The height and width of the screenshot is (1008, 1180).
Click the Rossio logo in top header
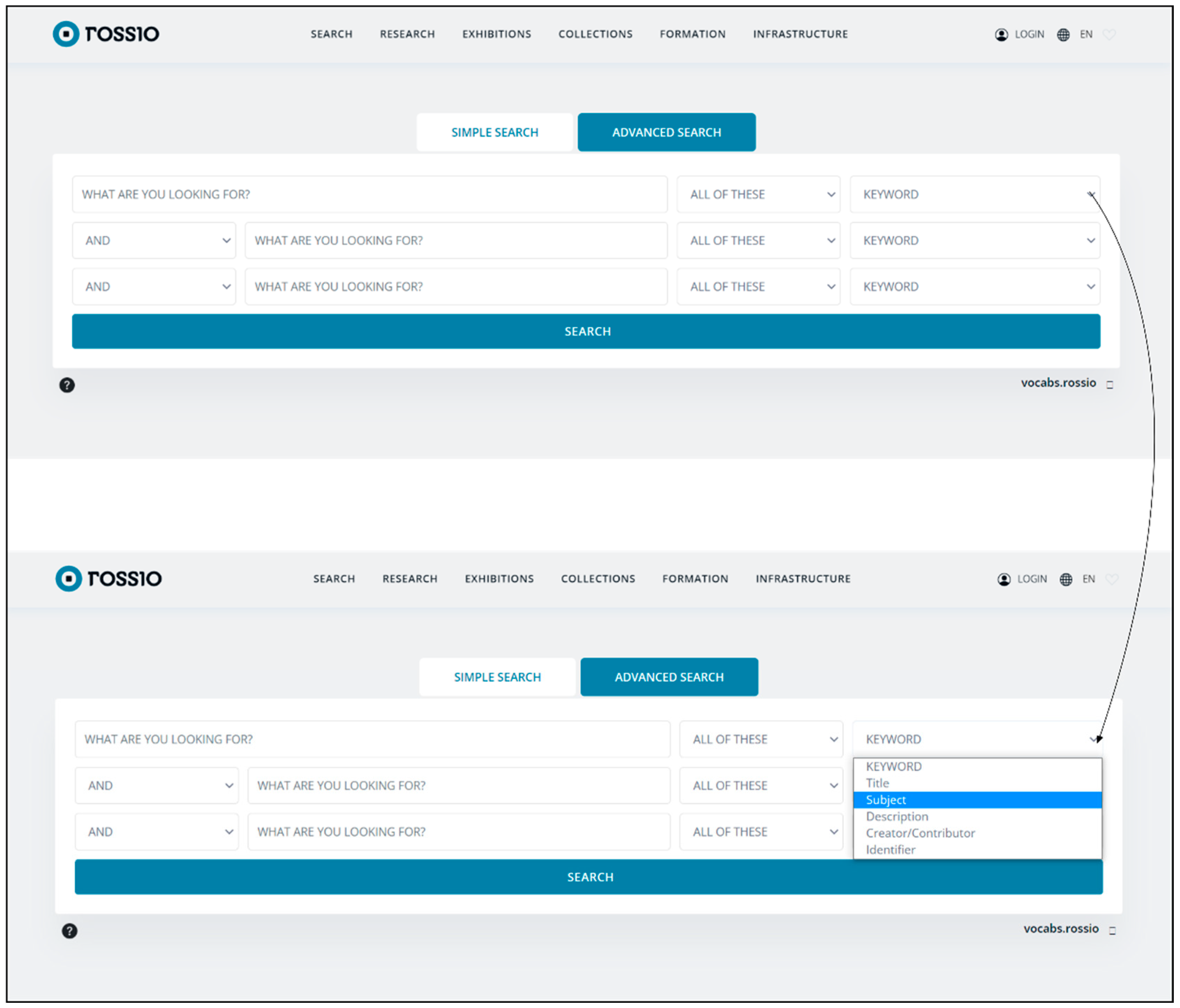pyautogui.click(x=106, y=34)
